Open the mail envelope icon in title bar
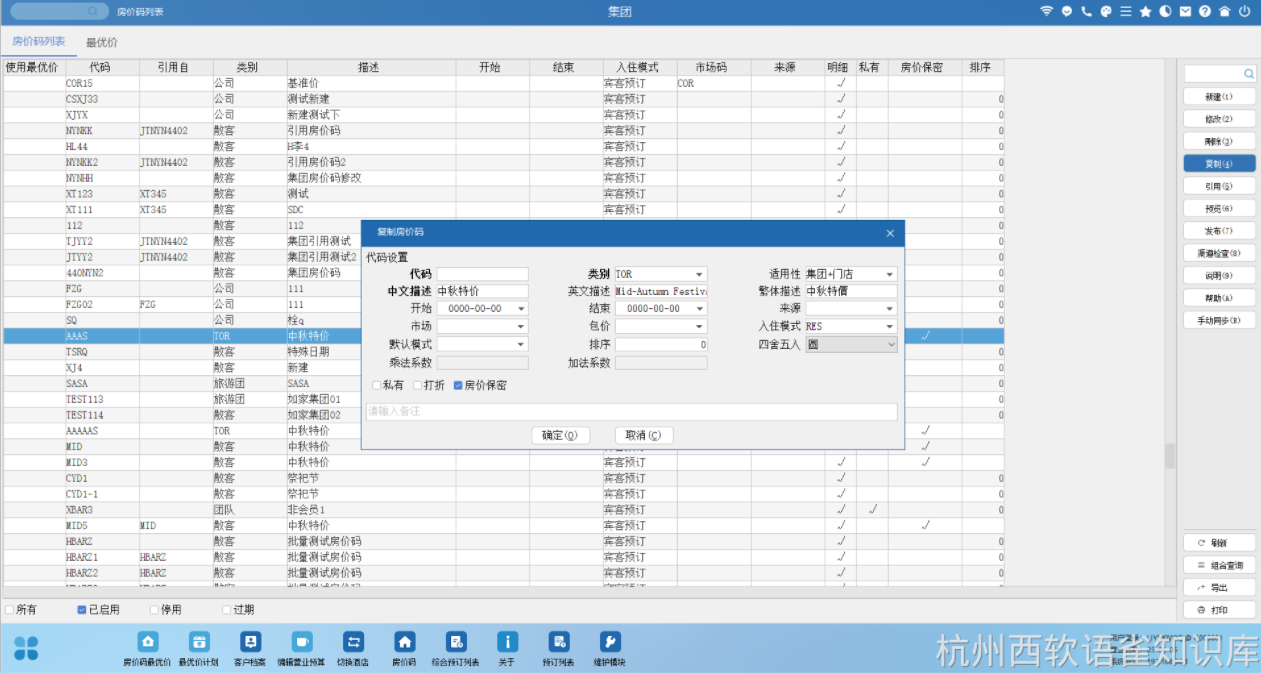The height and width of the screenshot is (673, 1261). click(x=1185, y=12)
